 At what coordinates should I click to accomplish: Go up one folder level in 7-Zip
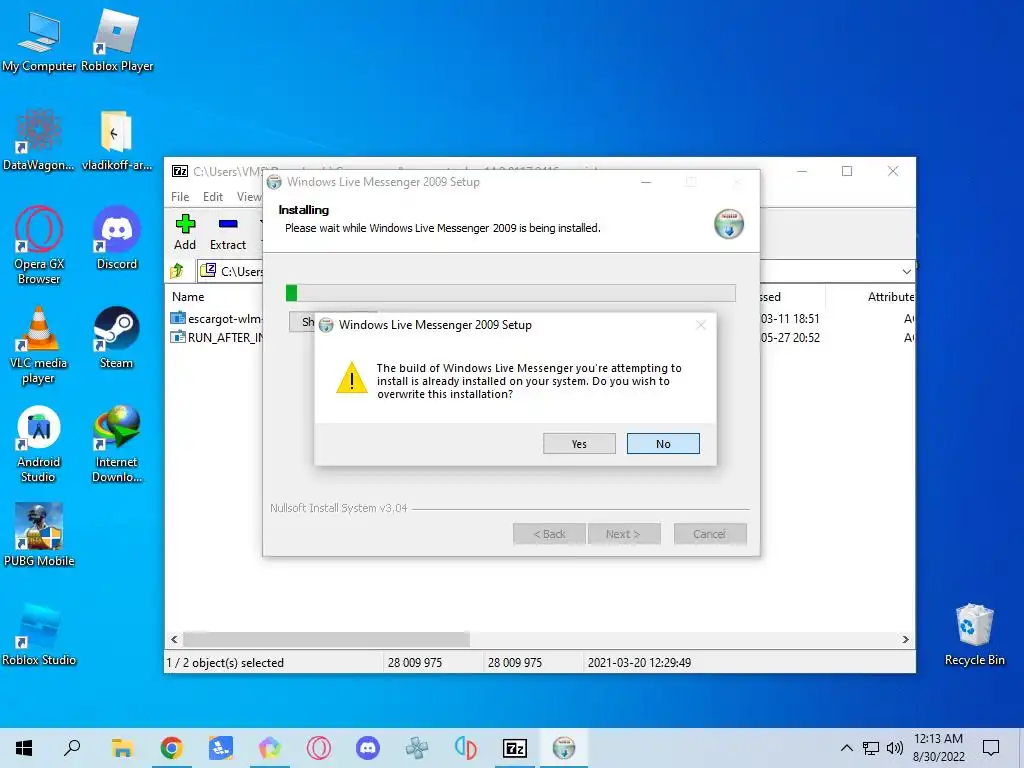click(x=177, y=270)
